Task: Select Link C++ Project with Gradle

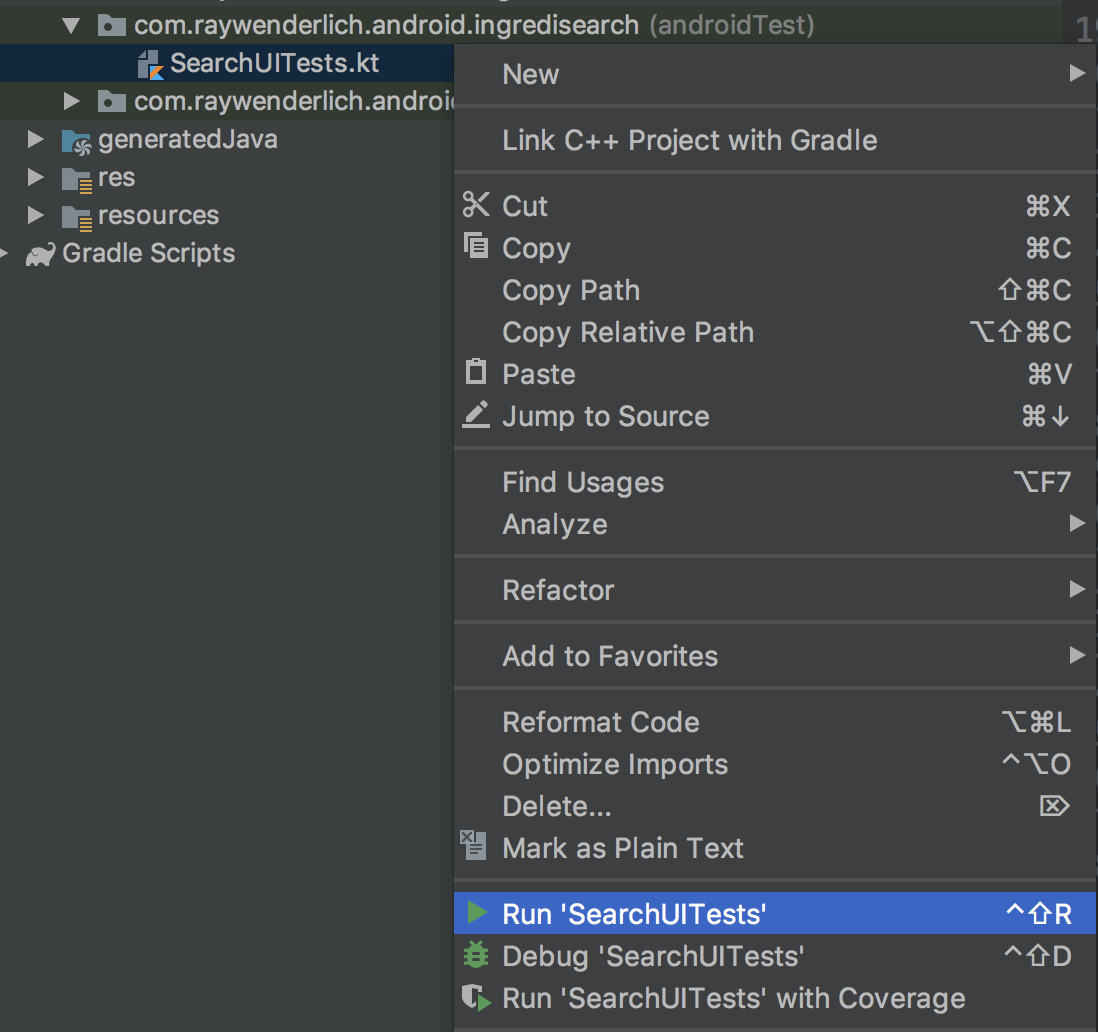Action: tap(690, 140)
